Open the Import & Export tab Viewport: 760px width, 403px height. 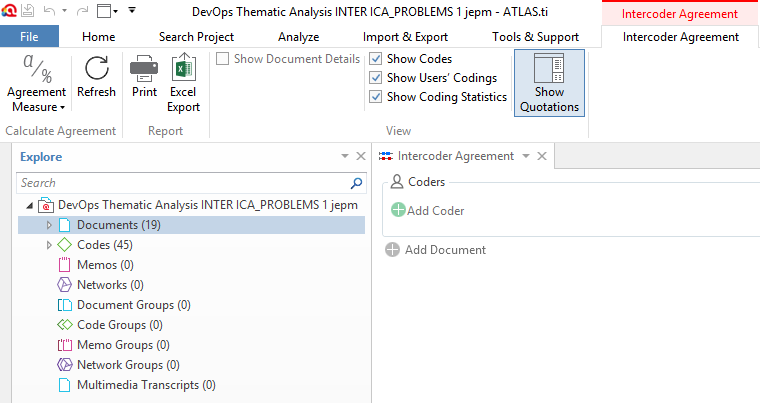click(405, 37)
